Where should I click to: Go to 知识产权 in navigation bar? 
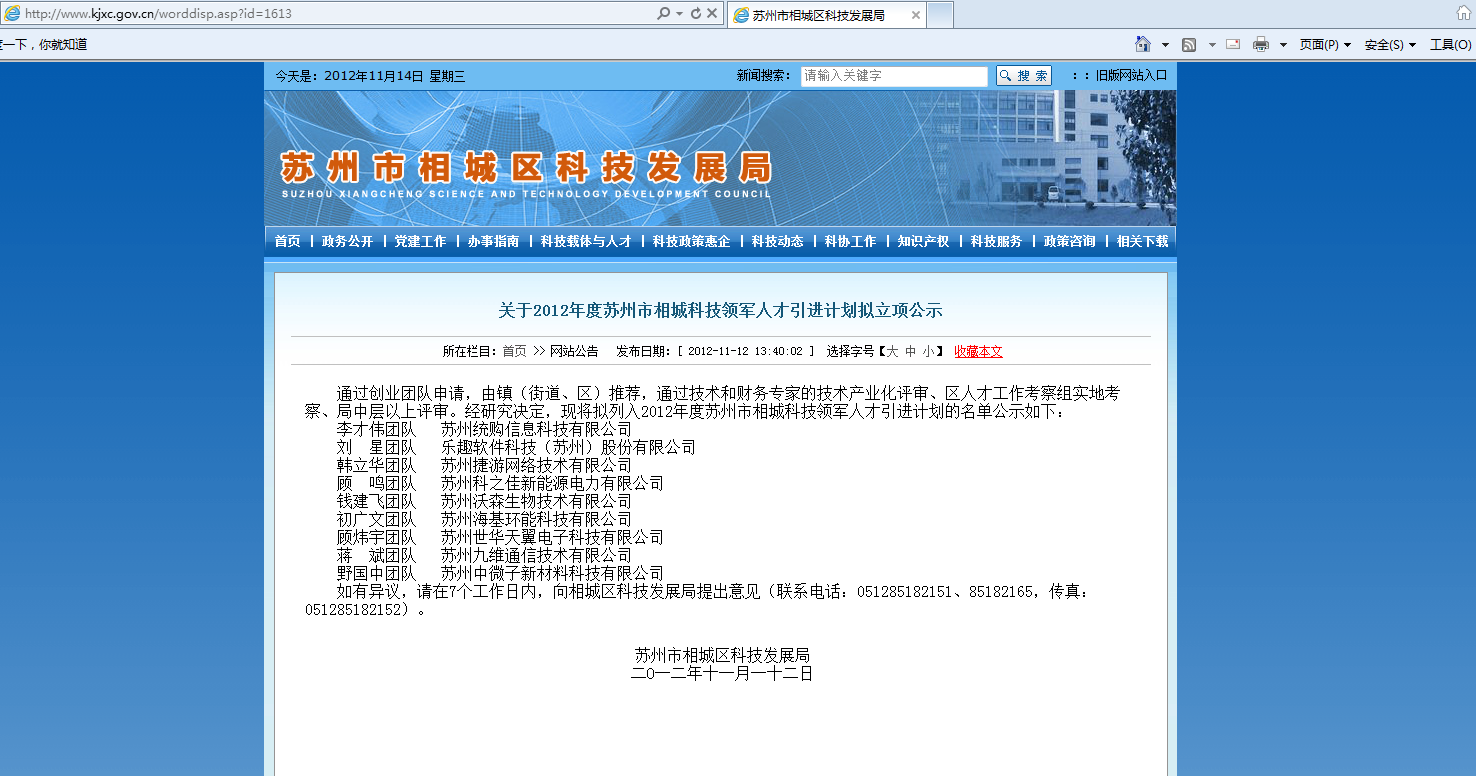pos(923,241)
